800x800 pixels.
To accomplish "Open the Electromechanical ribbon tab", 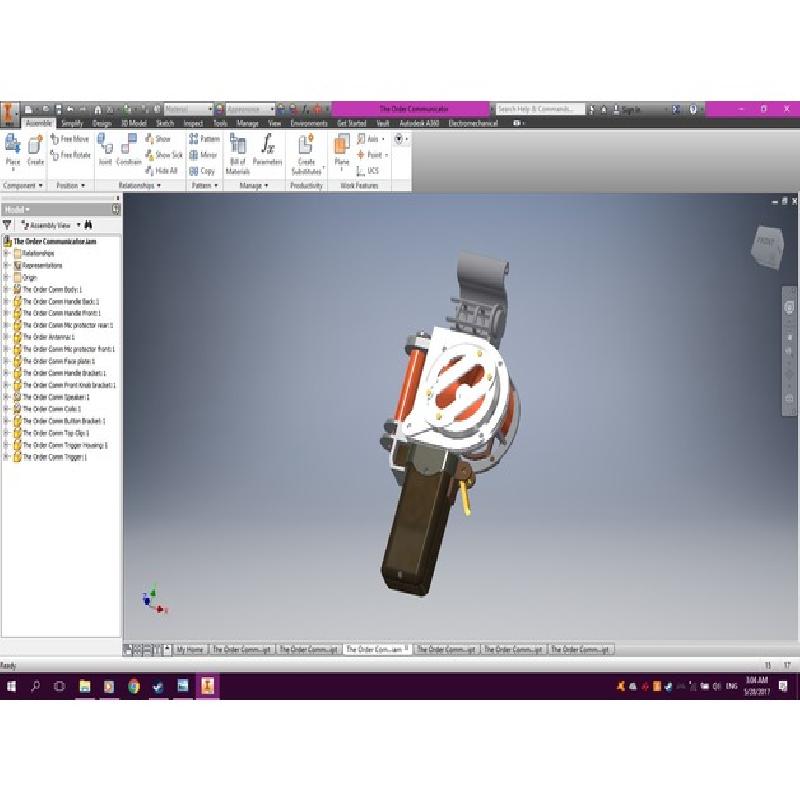I will (473, 123).
